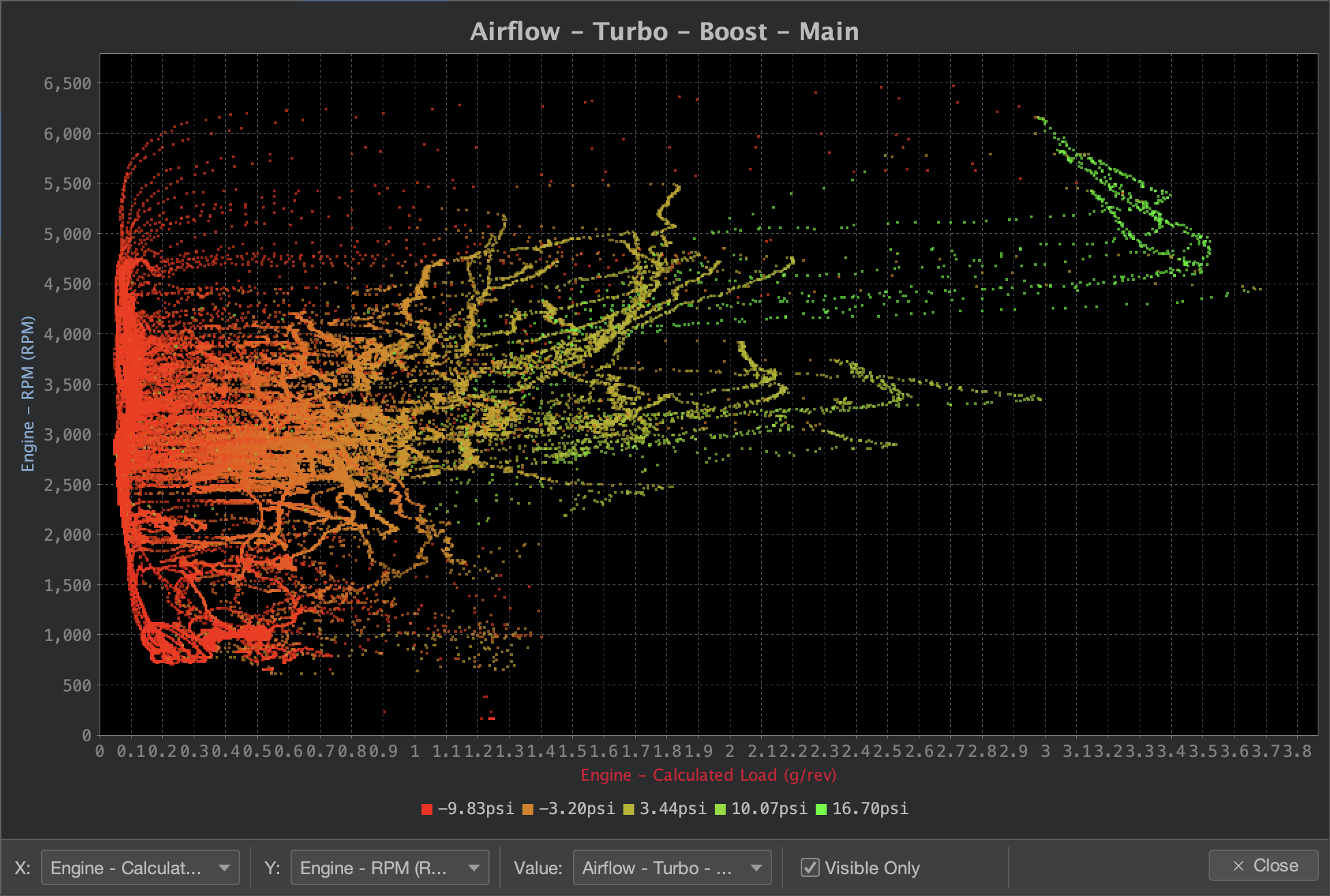
Task: Open the Value Airflow Turbo dropdown
Action: [672, 867]
